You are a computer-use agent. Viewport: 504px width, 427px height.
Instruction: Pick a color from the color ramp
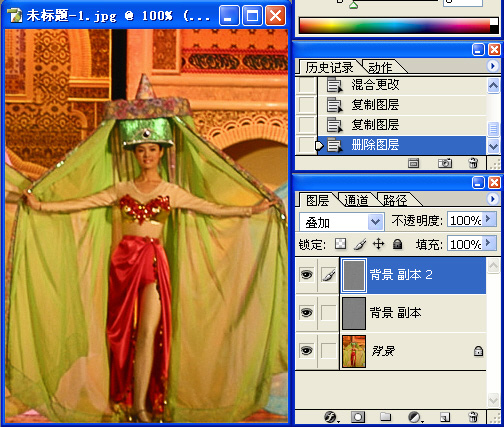pyautogui.click(x=395, y=26)
